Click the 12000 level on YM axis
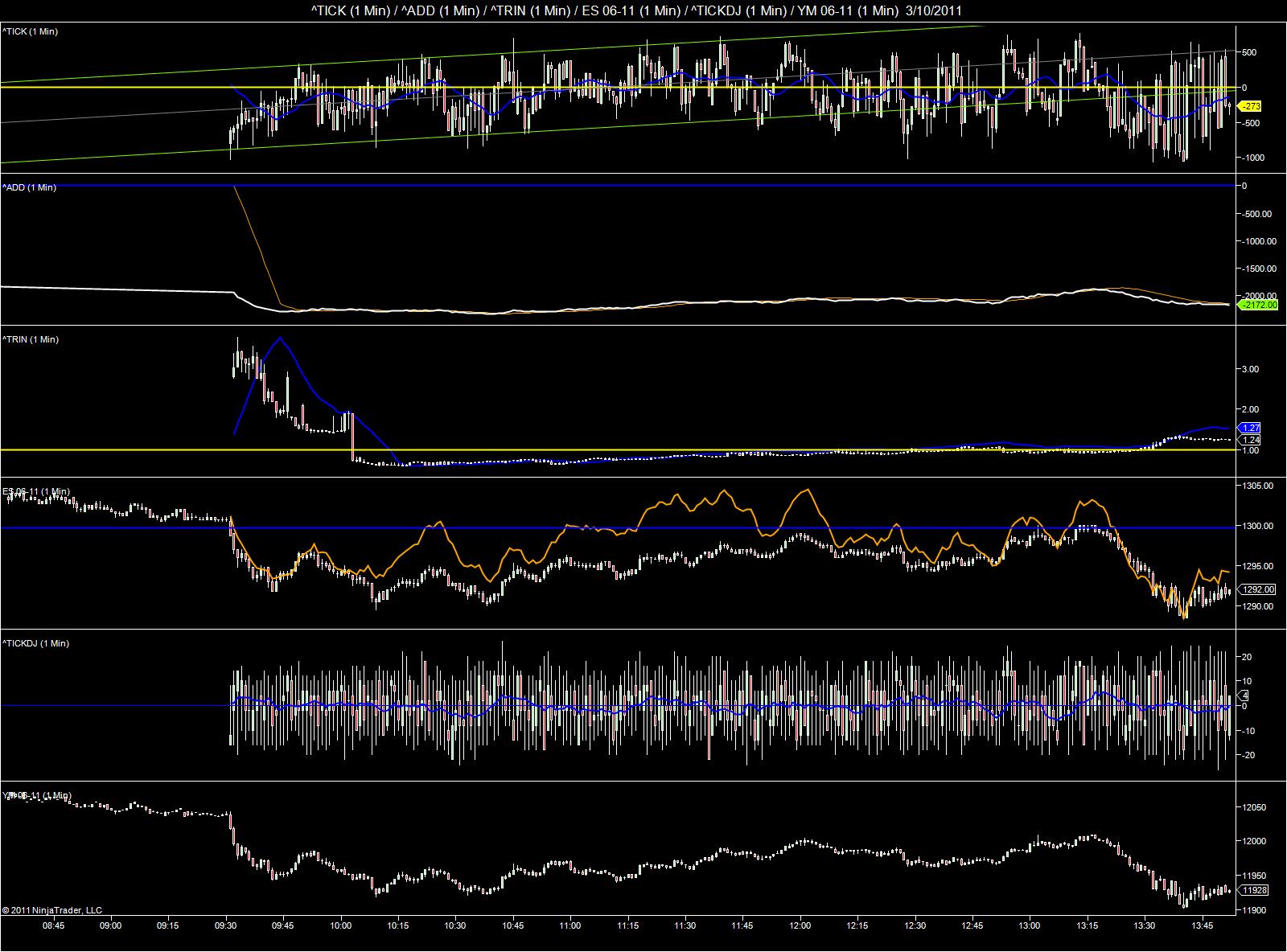Viewport: 1287px width, 952px height. click(1255, 842)
